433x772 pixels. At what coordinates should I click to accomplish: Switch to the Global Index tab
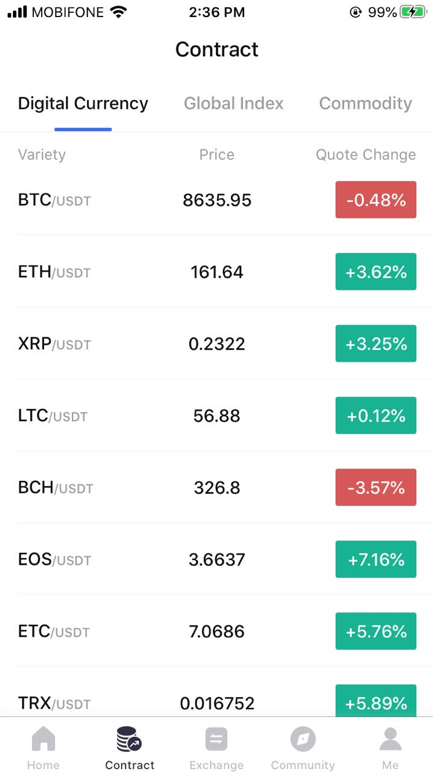(x=233, y=103)
